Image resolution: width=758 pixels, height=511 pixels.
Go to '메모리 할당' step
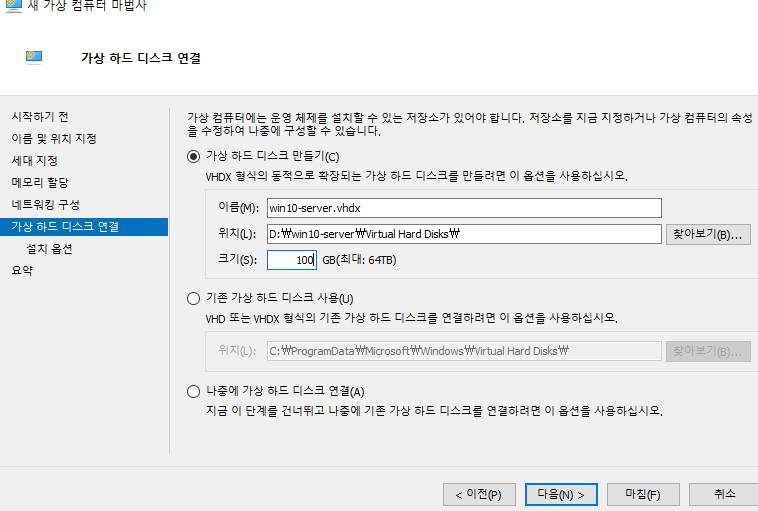pos(40,183)
